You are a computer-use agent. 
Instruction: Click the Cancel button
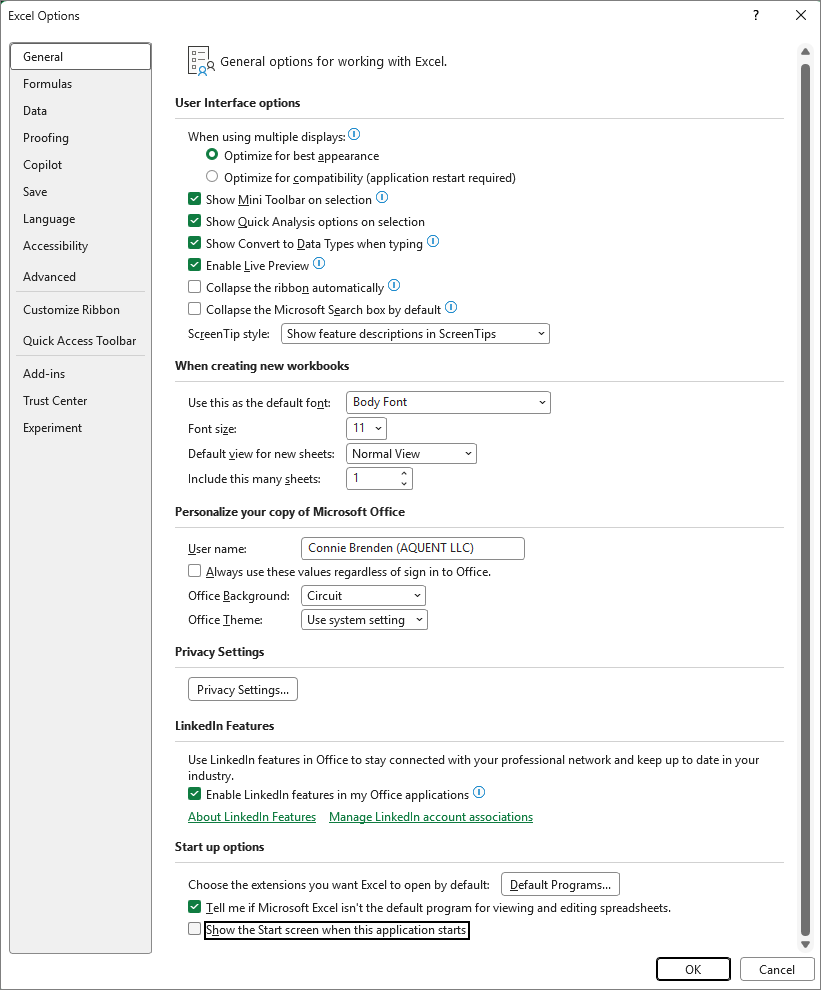pyautogui.click(x=776, y=970)
